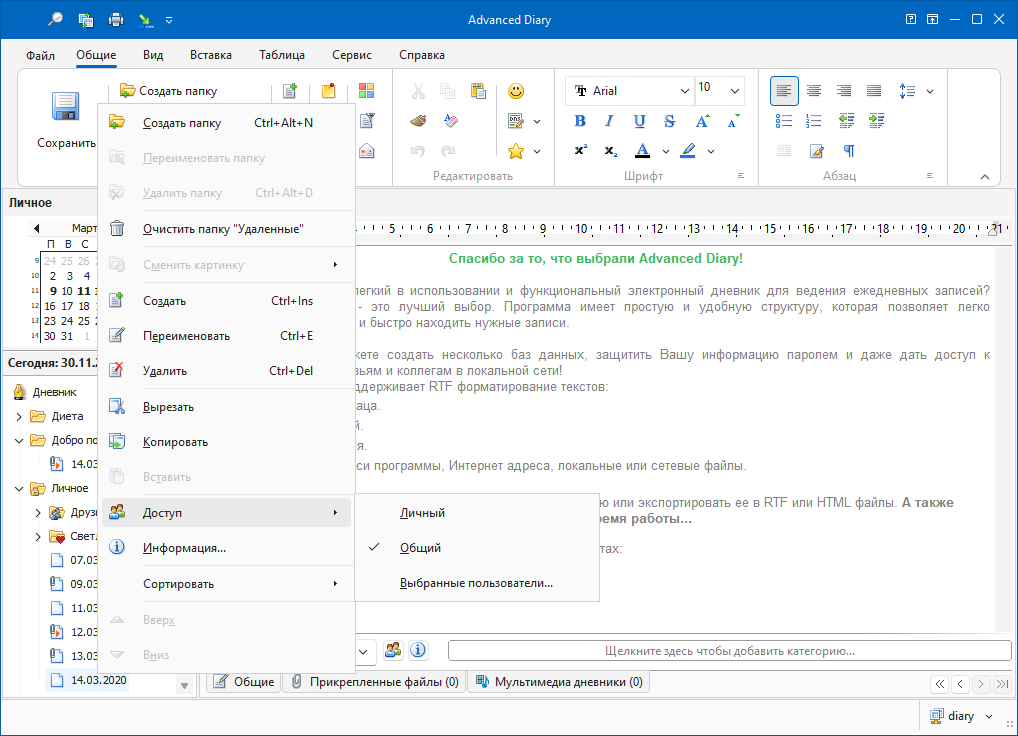Switch to the Вставка ribbon tab

pos(211,55)
